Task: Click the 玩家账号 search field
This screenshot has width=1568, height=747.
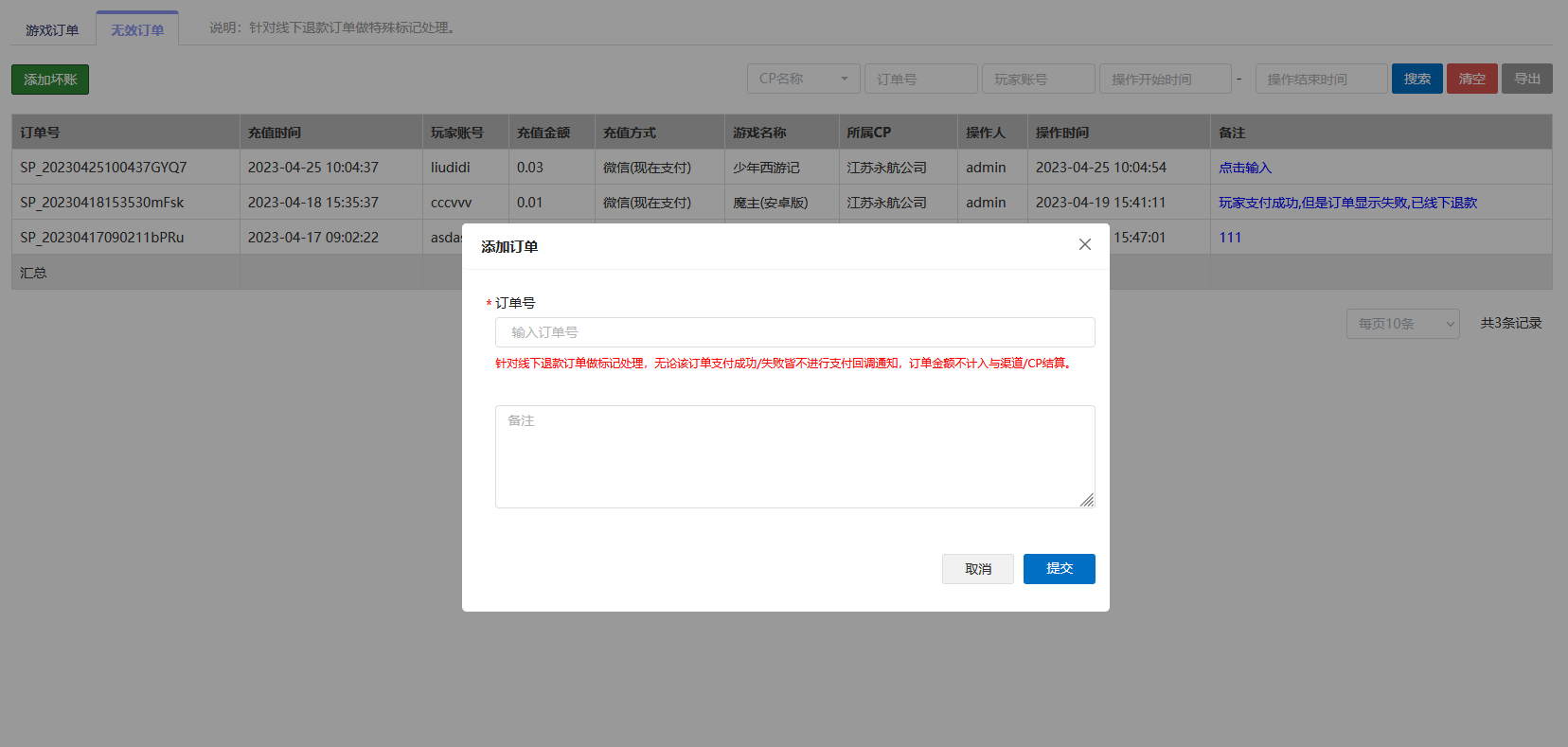Action: click(x=1039, y=79)
